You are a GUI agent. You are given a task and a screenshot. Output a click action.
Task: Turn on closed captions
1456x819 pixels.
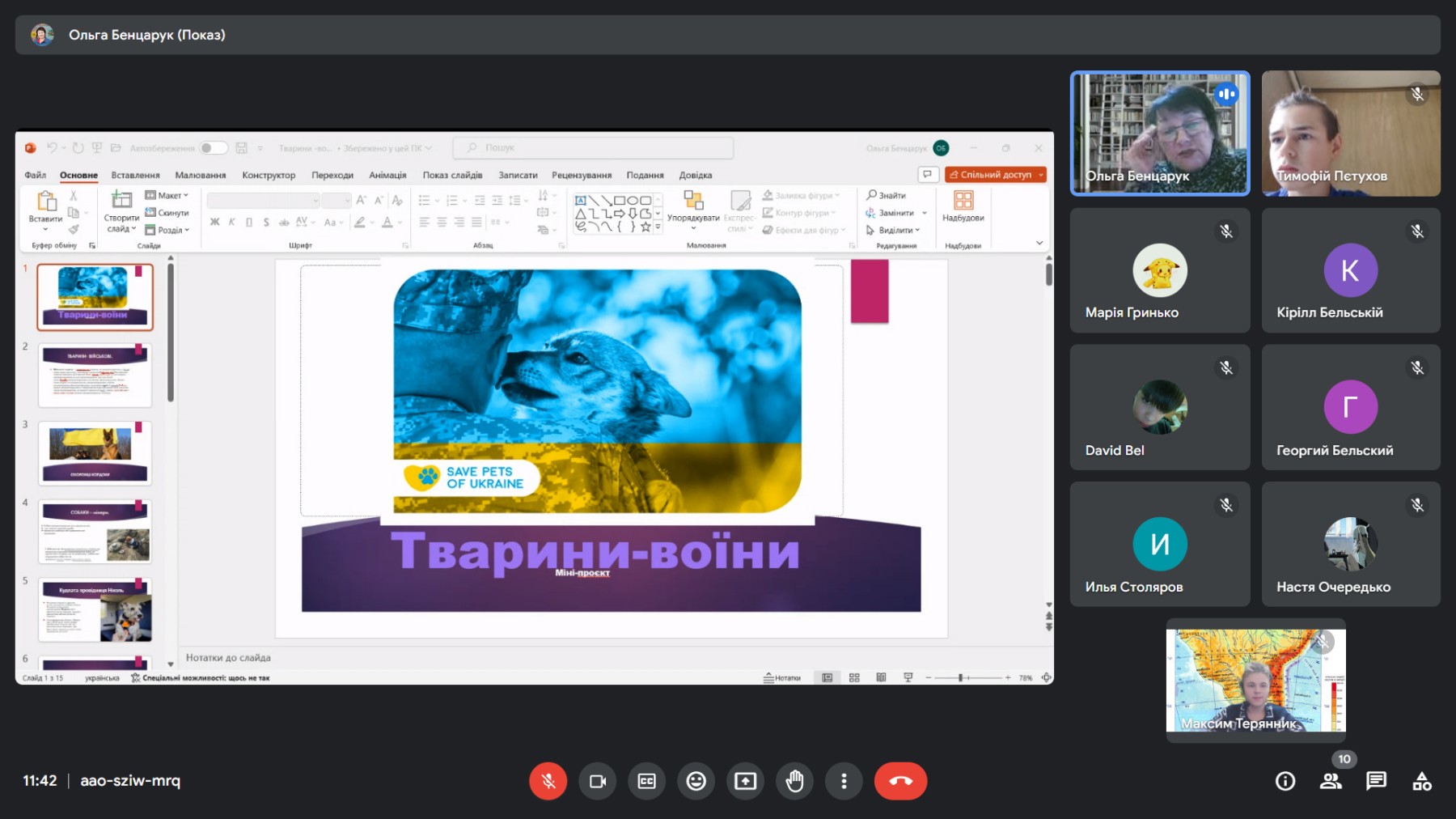click(647, 781)
